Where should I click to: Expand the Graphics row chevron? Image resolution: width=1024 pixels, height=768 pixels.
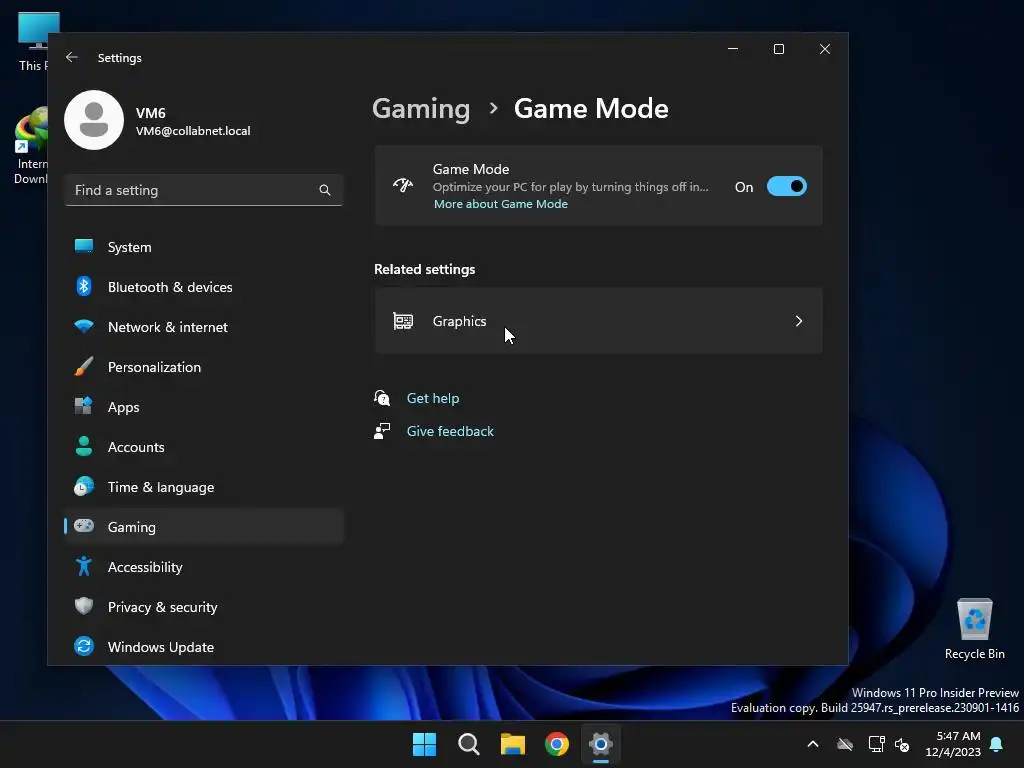(x=799, y=321)
